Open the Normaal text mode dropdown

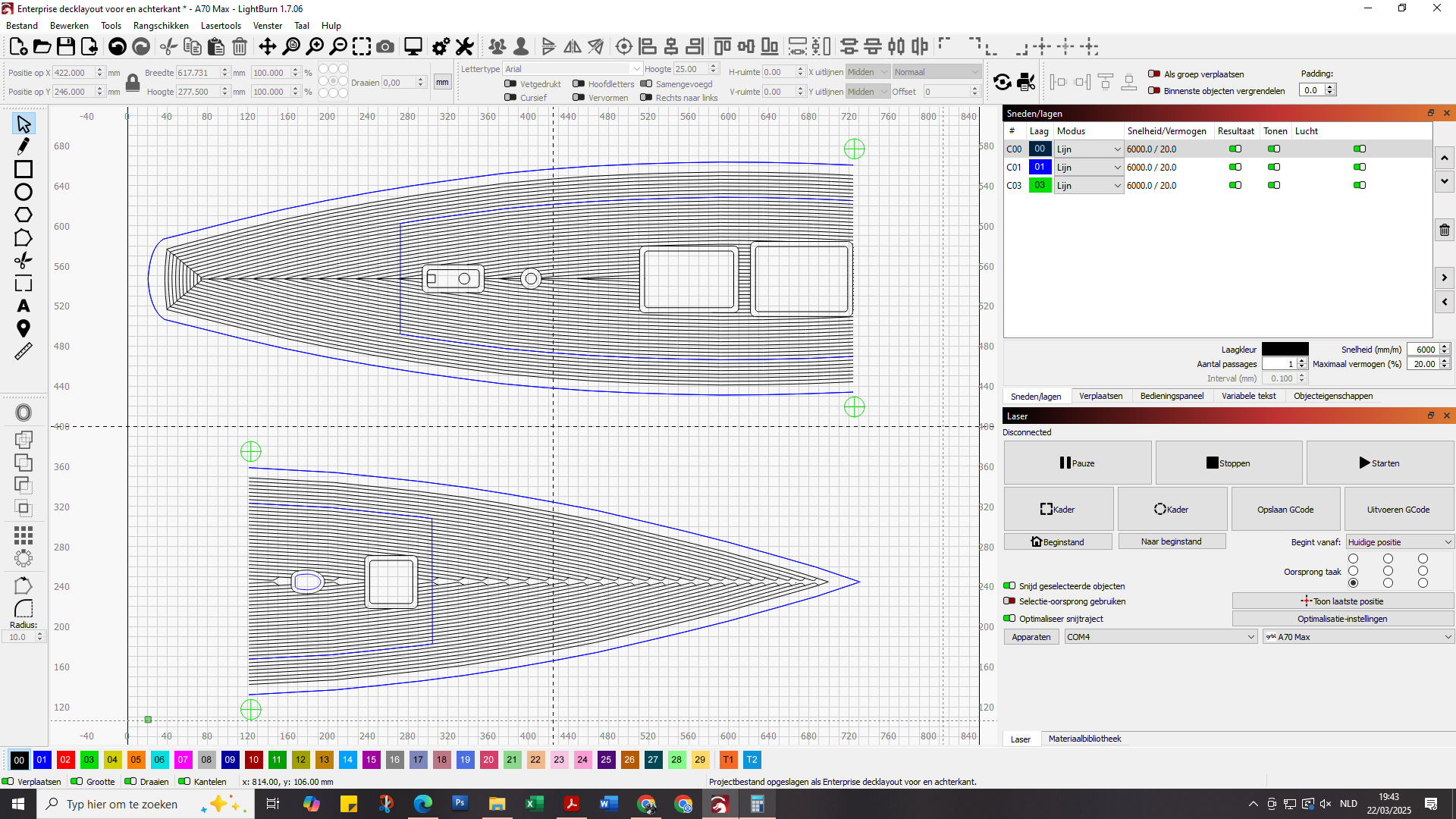(937, 72)
